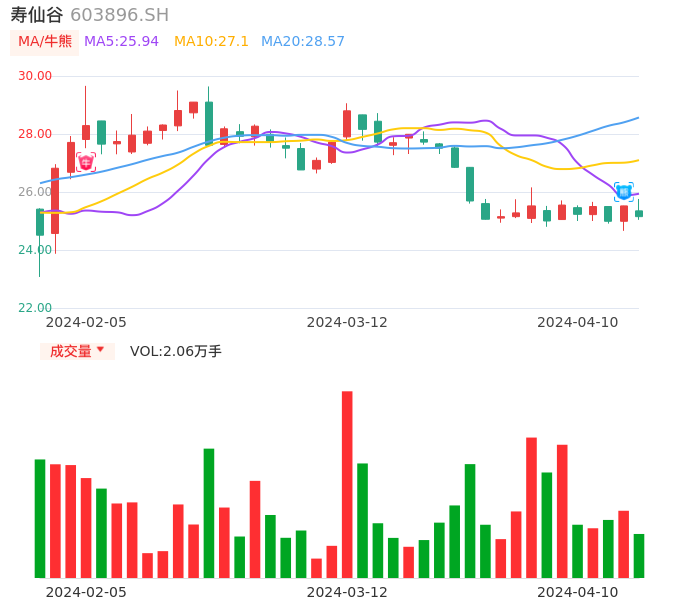Click the MA20:28.57 blue legend label
The height and width of the screenshot is (606, 686).
tap(302, 42)
